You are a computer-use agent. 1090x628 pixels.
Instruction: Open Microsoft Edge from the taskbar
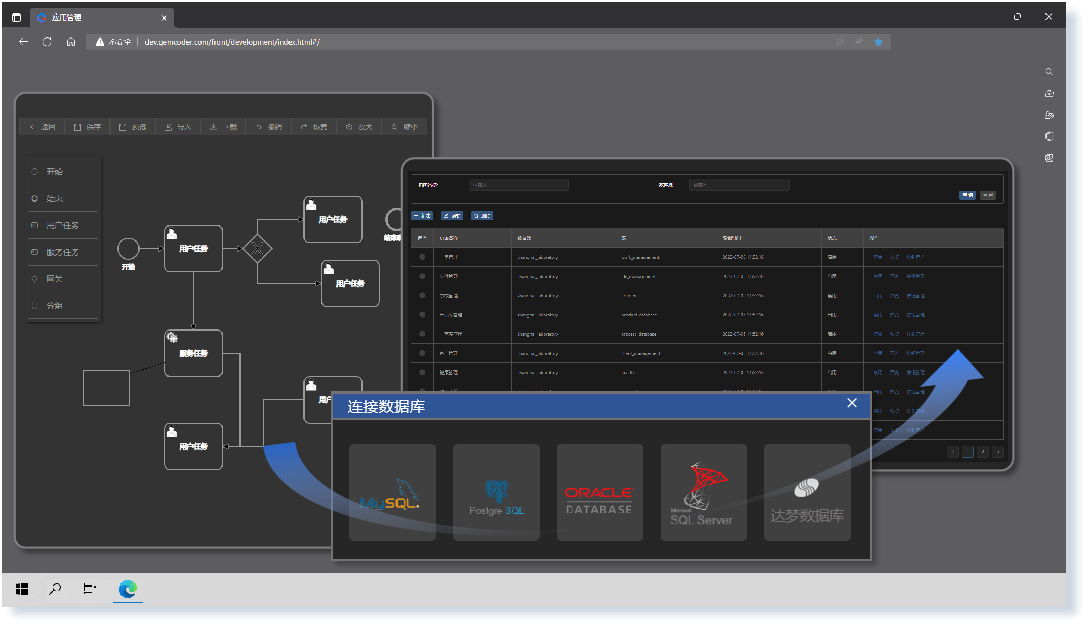point(128,590)
